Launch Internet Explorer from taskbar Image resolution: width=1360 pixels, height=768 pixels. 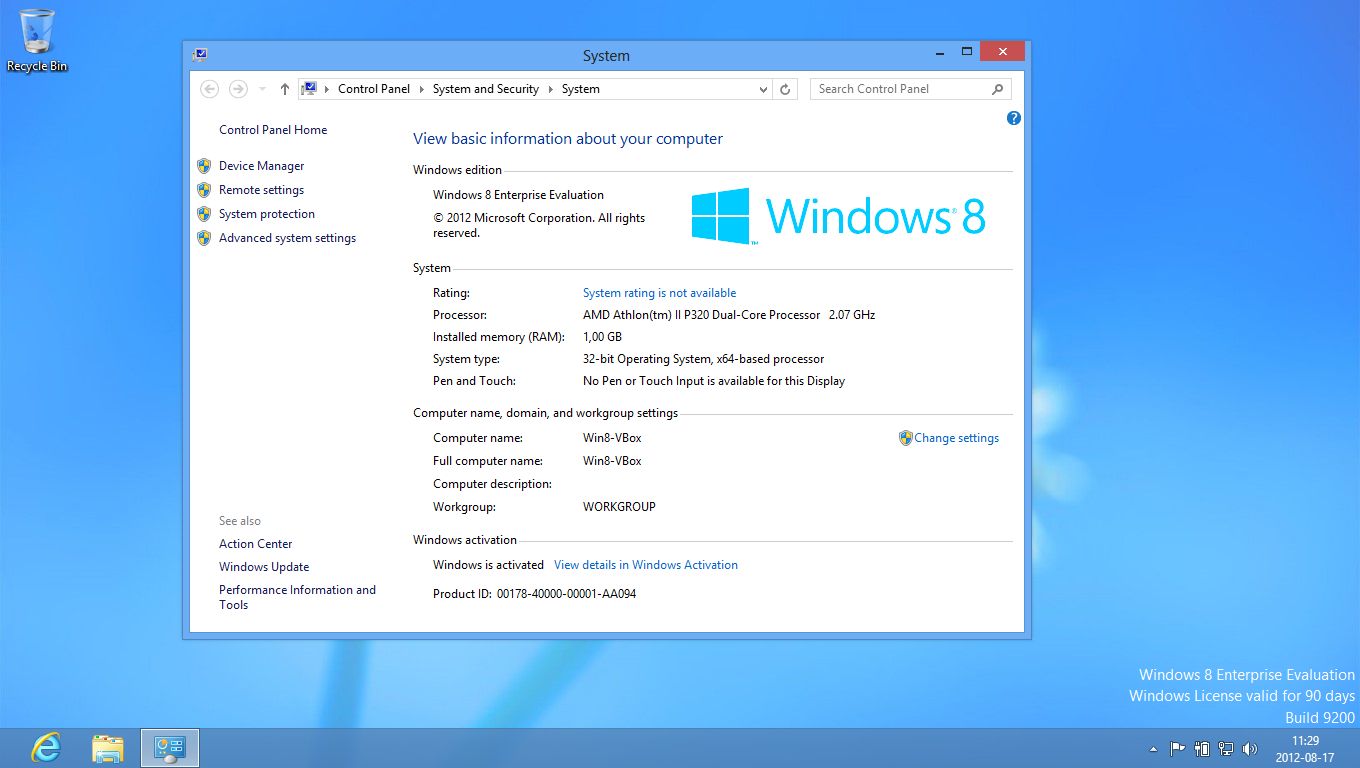coord(46,747)
